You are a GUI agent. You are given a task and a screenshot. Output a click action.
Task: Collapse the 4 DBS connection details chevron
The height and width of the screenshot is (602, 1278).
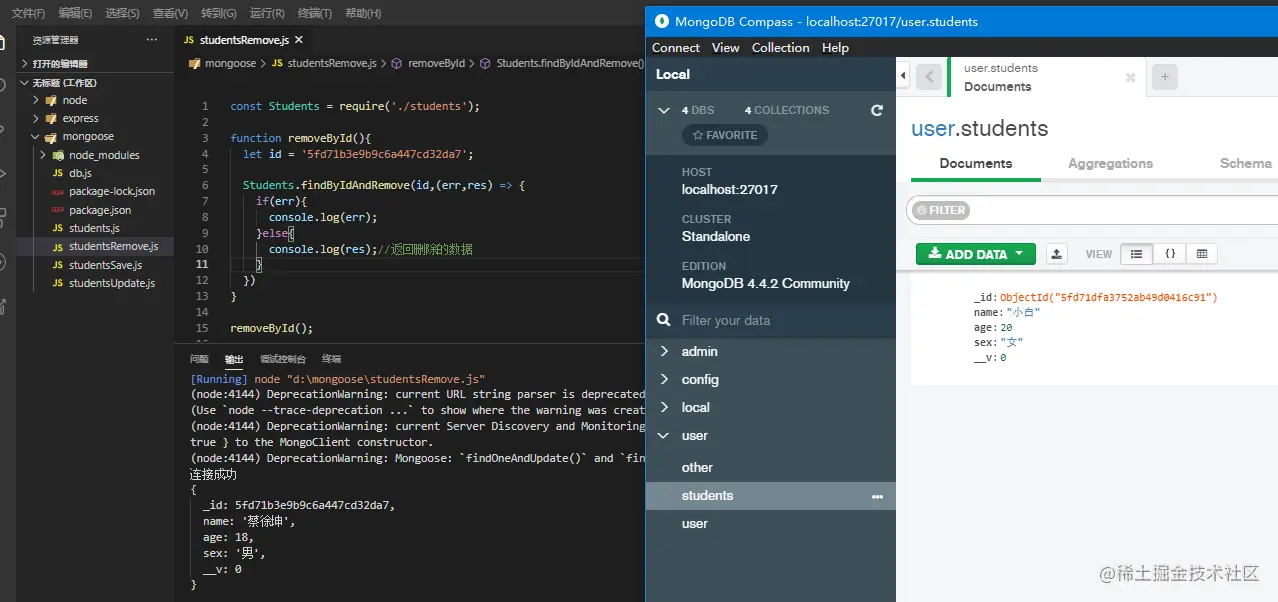click(x=664, y=110)
